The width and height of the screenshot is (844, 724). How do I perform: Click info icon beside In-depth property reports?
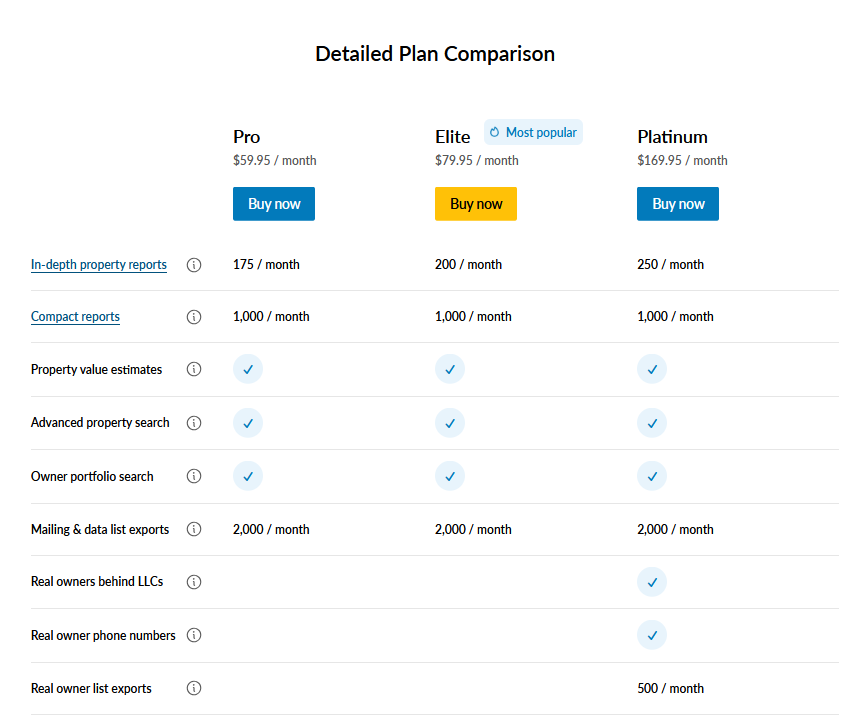[194, 265]
